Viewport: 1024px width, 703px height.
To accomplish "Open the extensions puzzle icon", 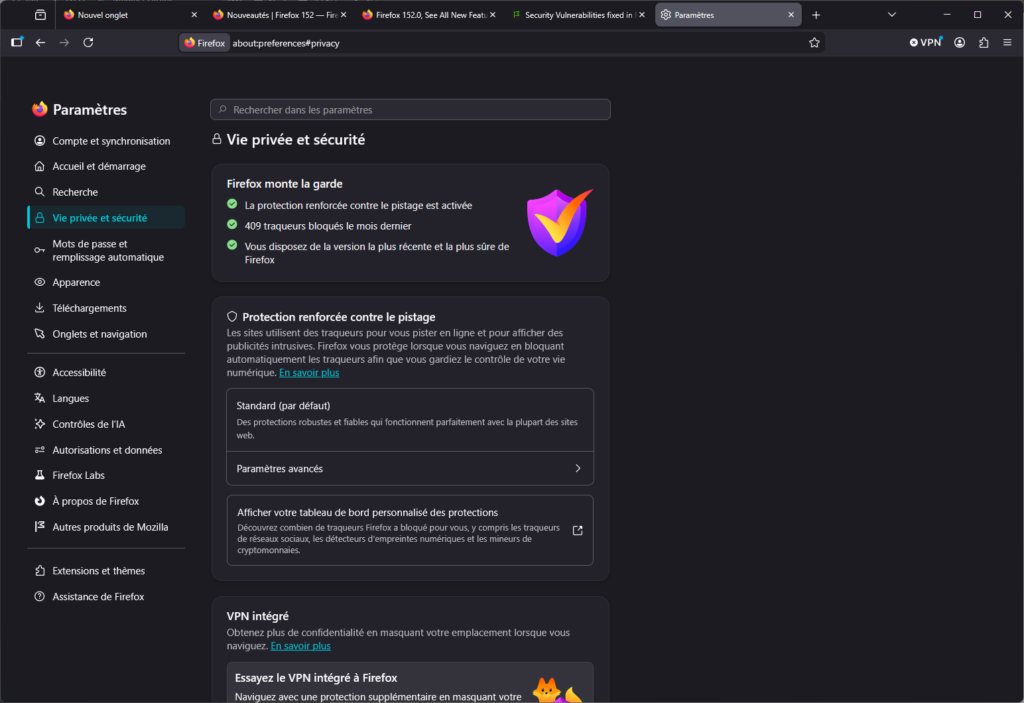I will pos(984,42).
